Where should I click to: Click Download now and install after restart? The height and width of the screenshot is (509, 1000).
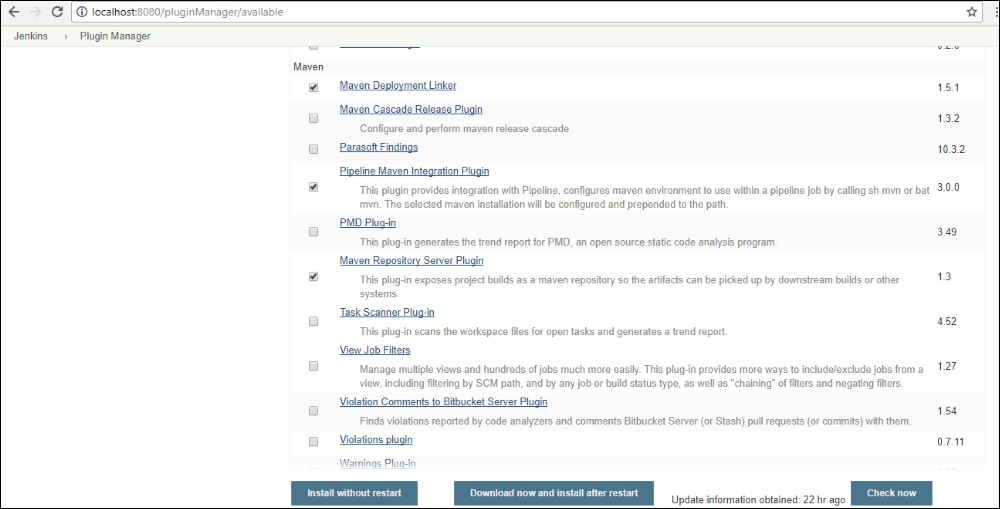coord(554,493)
